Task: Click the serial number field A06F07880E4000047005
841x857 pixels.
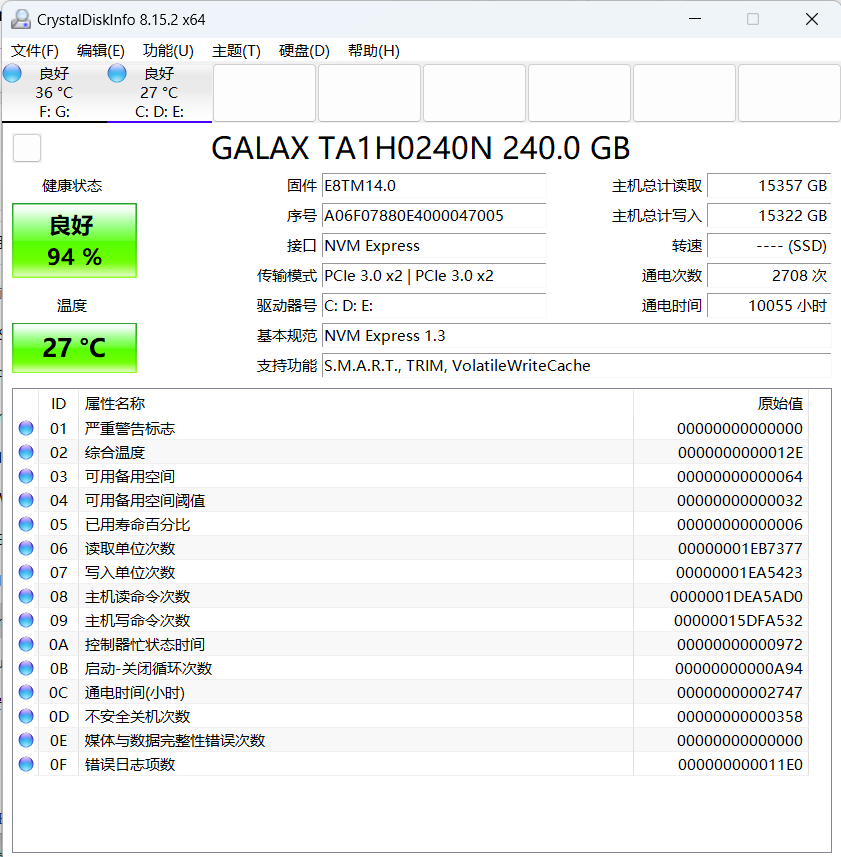Action: (x=434, y=216)
